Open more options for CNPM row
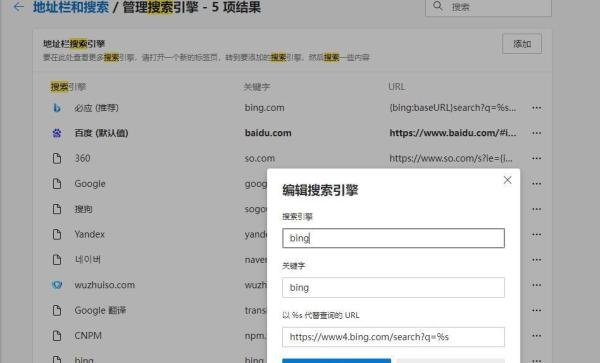This screenshot has width=600, height=363. pos(536,335)
